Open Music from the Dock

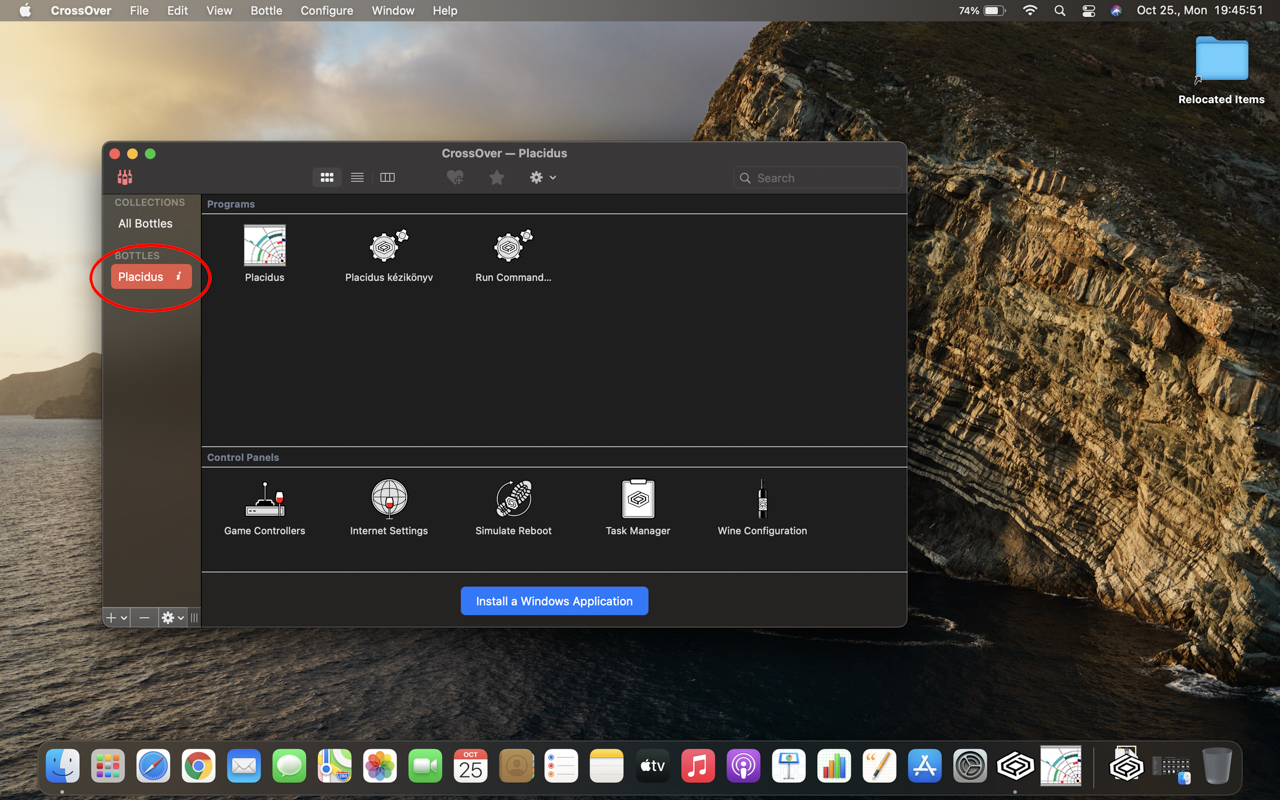698,767
